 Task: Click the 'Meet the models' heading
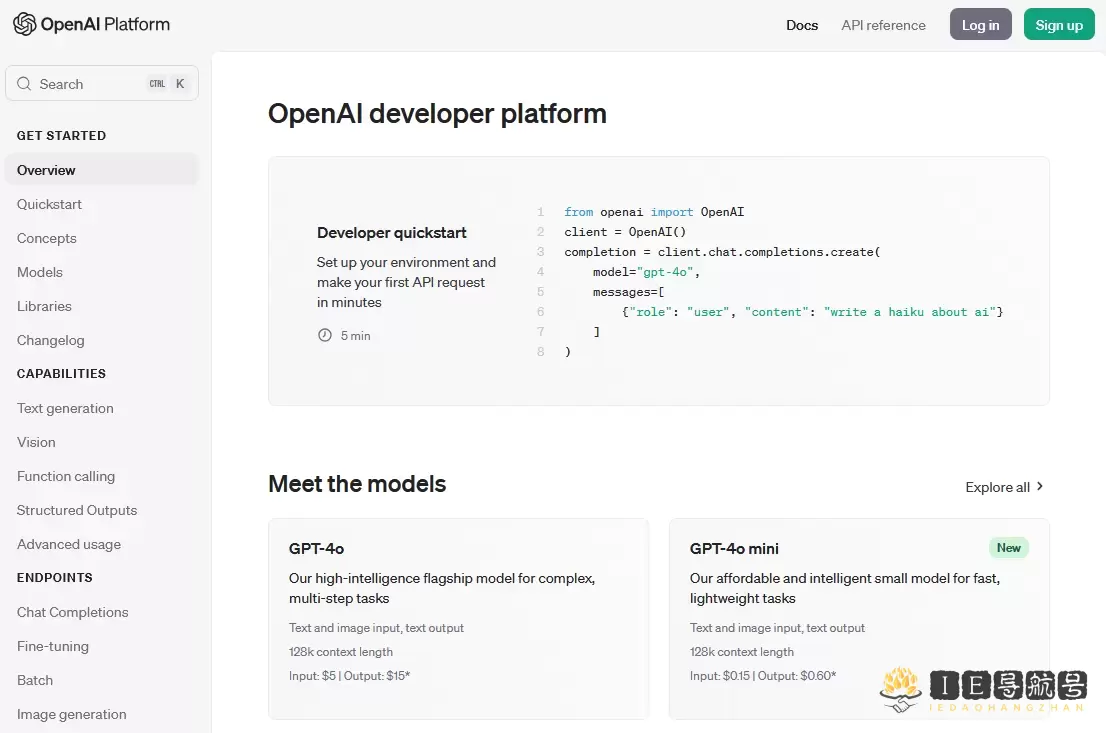pos(357,484)
